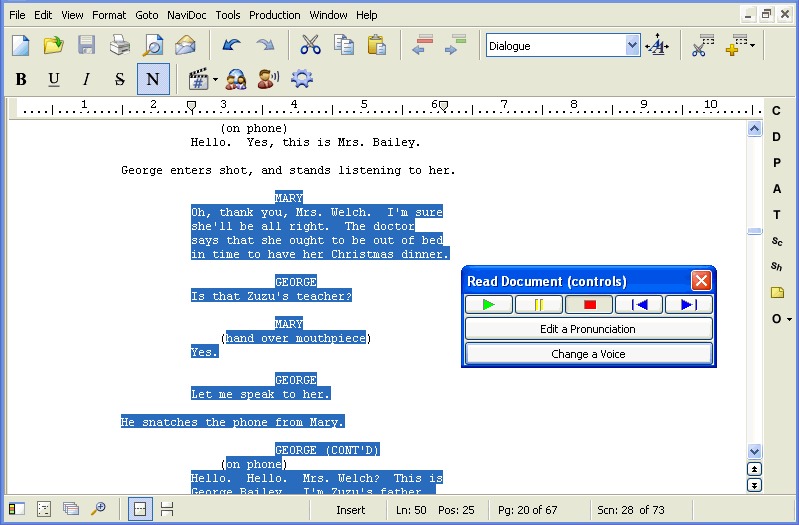Select Character element C in sidebar

776,111
